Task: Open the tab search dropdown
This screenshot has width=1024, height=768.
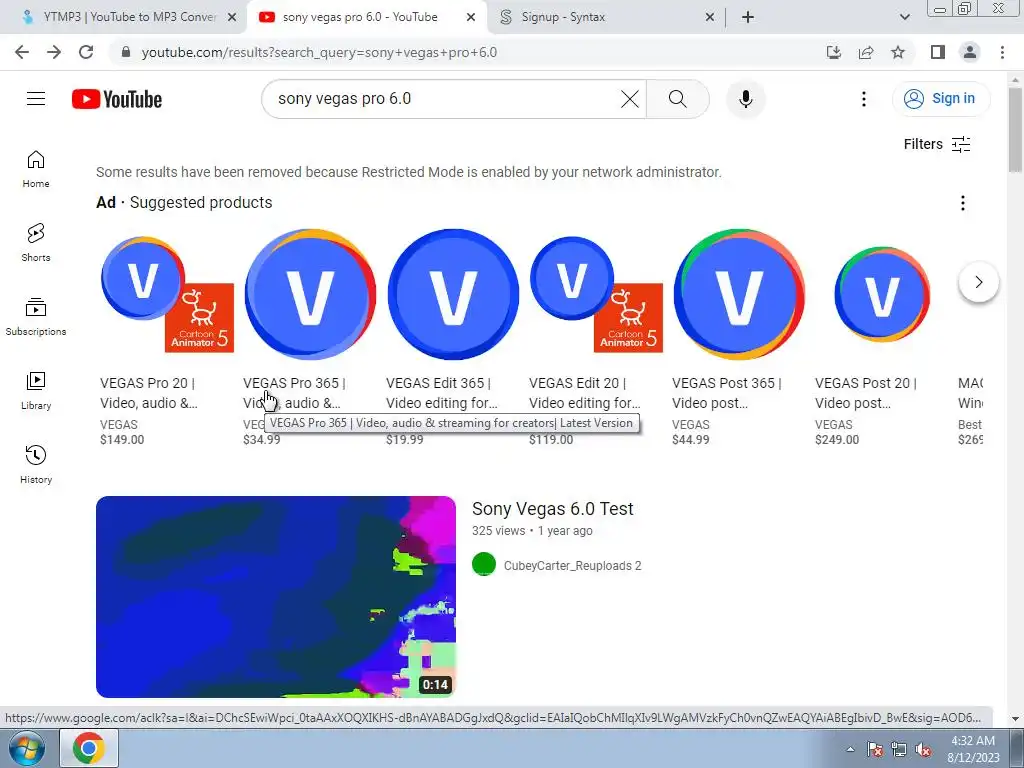Action: pyautogui.click(x=904, y=17)
